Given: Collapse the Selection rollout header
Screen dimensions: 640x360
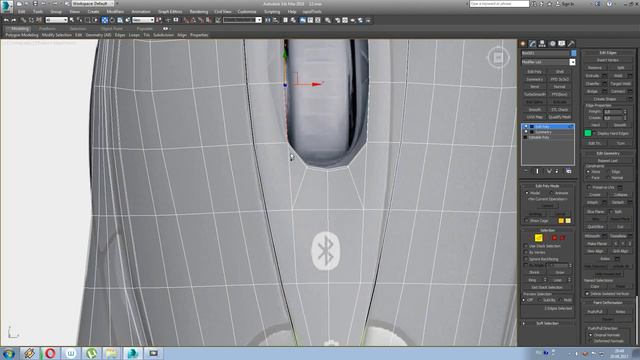Looking at the screenshot, I should click(547, 230).
